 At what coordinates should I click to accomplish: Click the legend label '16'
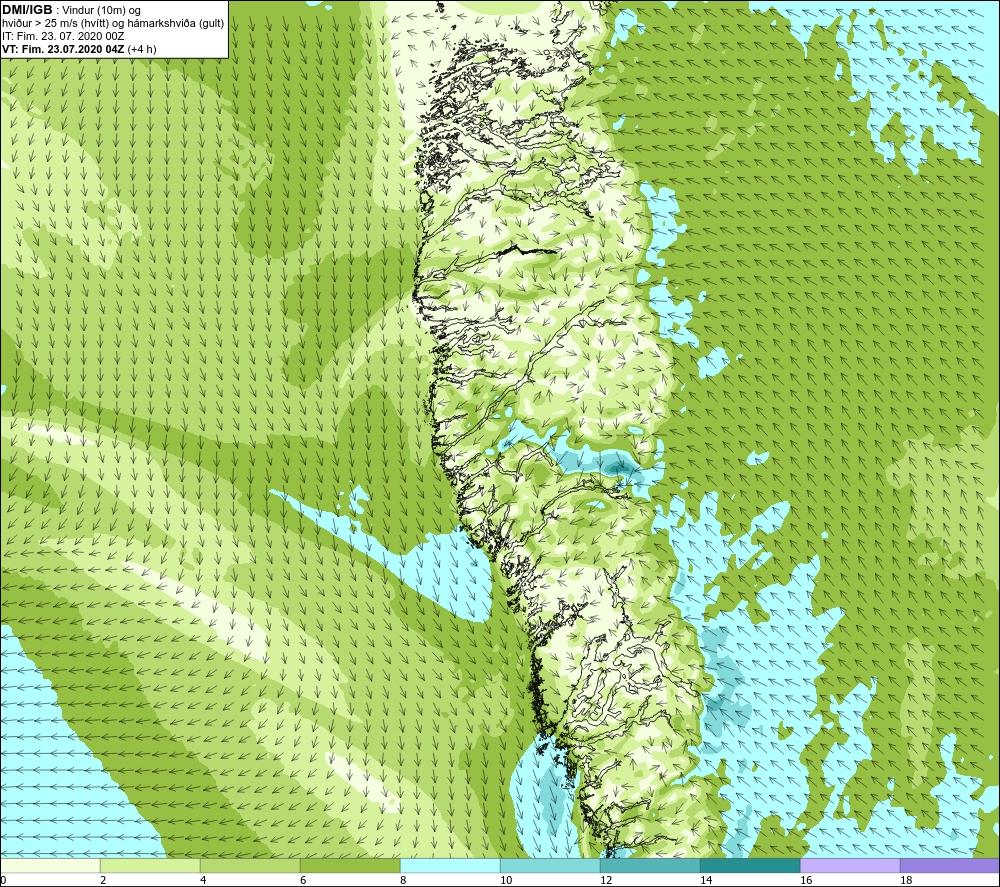pyautogui.click(x=806, y=880)
